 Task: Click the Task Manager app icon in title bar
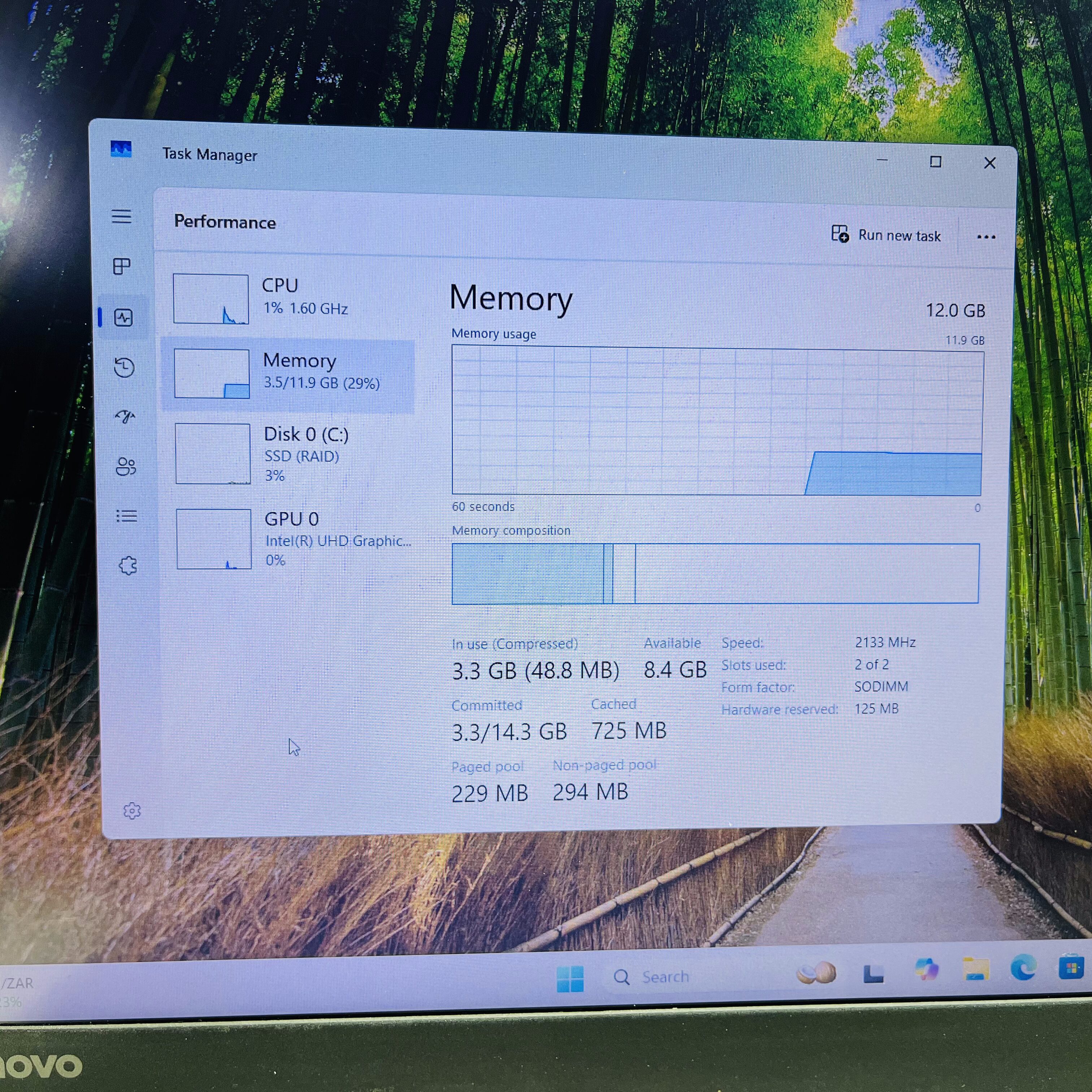pyautogui.click(x=121, y=150)
